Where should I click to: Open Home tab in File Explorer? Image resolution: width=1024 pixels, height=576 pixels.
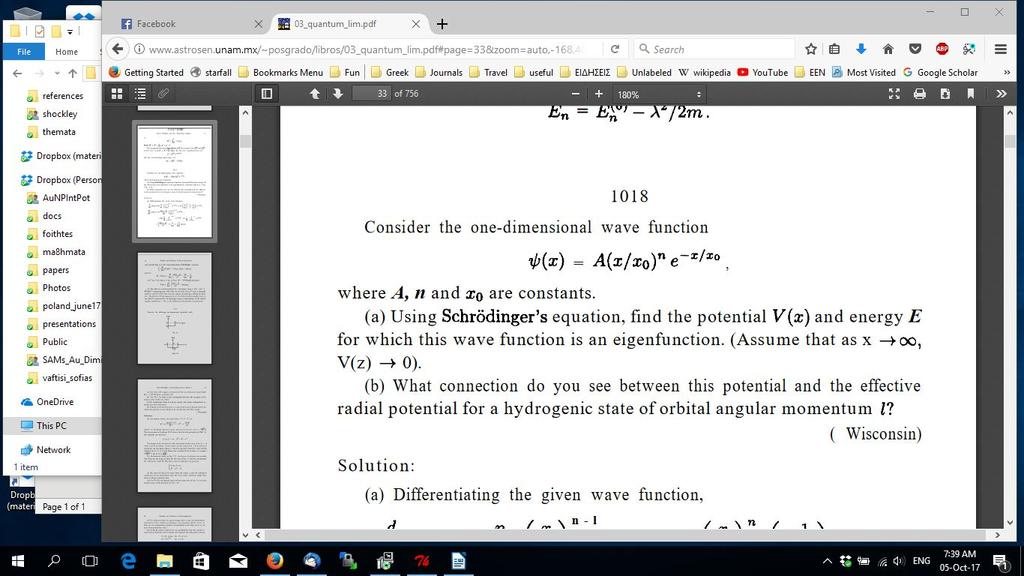click(x=67, y=52)
